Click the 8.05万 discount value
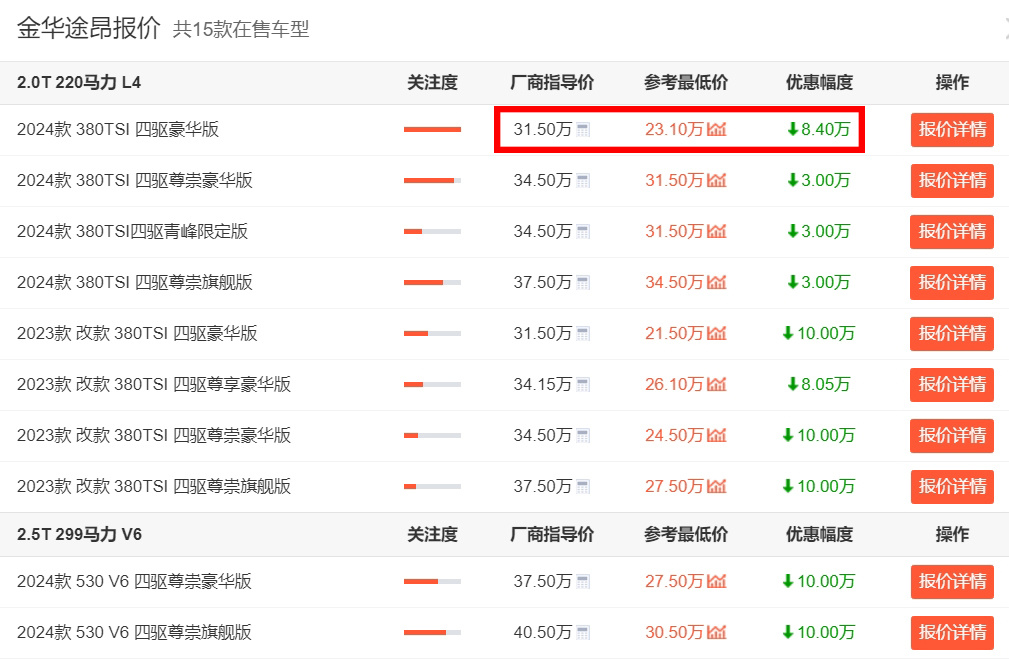The width and height of the screenshot is (1009, 660). click(819, 384)
